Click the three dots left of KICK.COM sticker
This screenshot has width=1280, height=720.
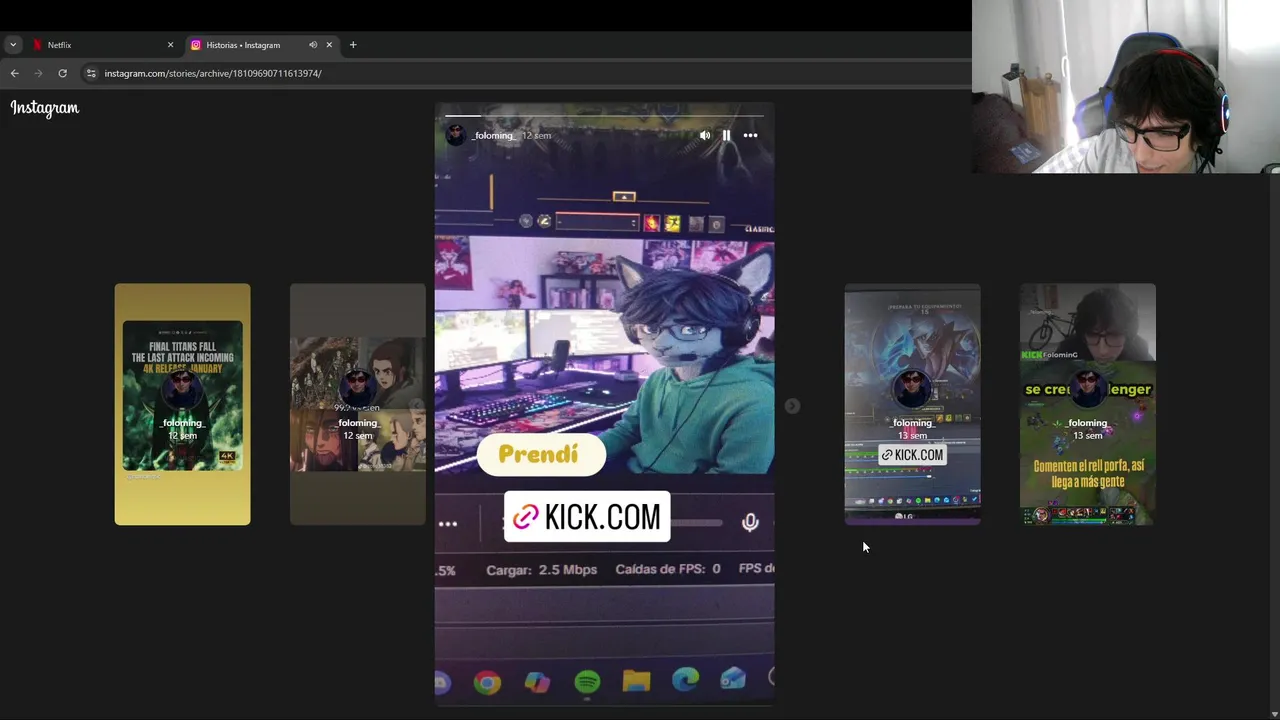pos(448,524)
